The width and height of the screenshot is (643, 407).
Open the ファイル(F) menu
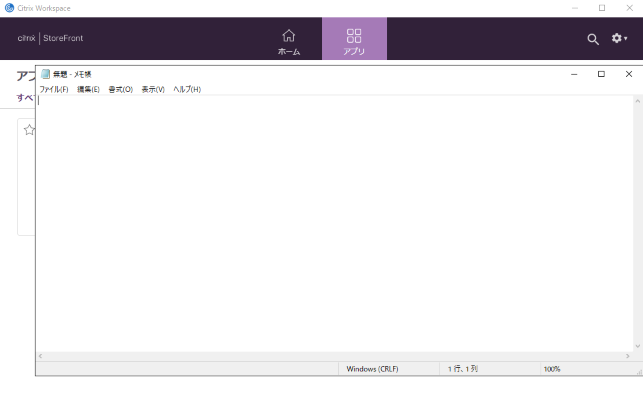(54, 89)
